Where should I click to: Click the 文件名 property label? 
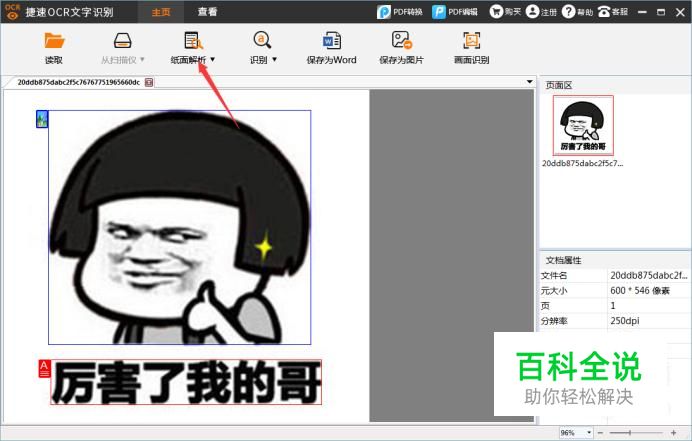[554, 275]
